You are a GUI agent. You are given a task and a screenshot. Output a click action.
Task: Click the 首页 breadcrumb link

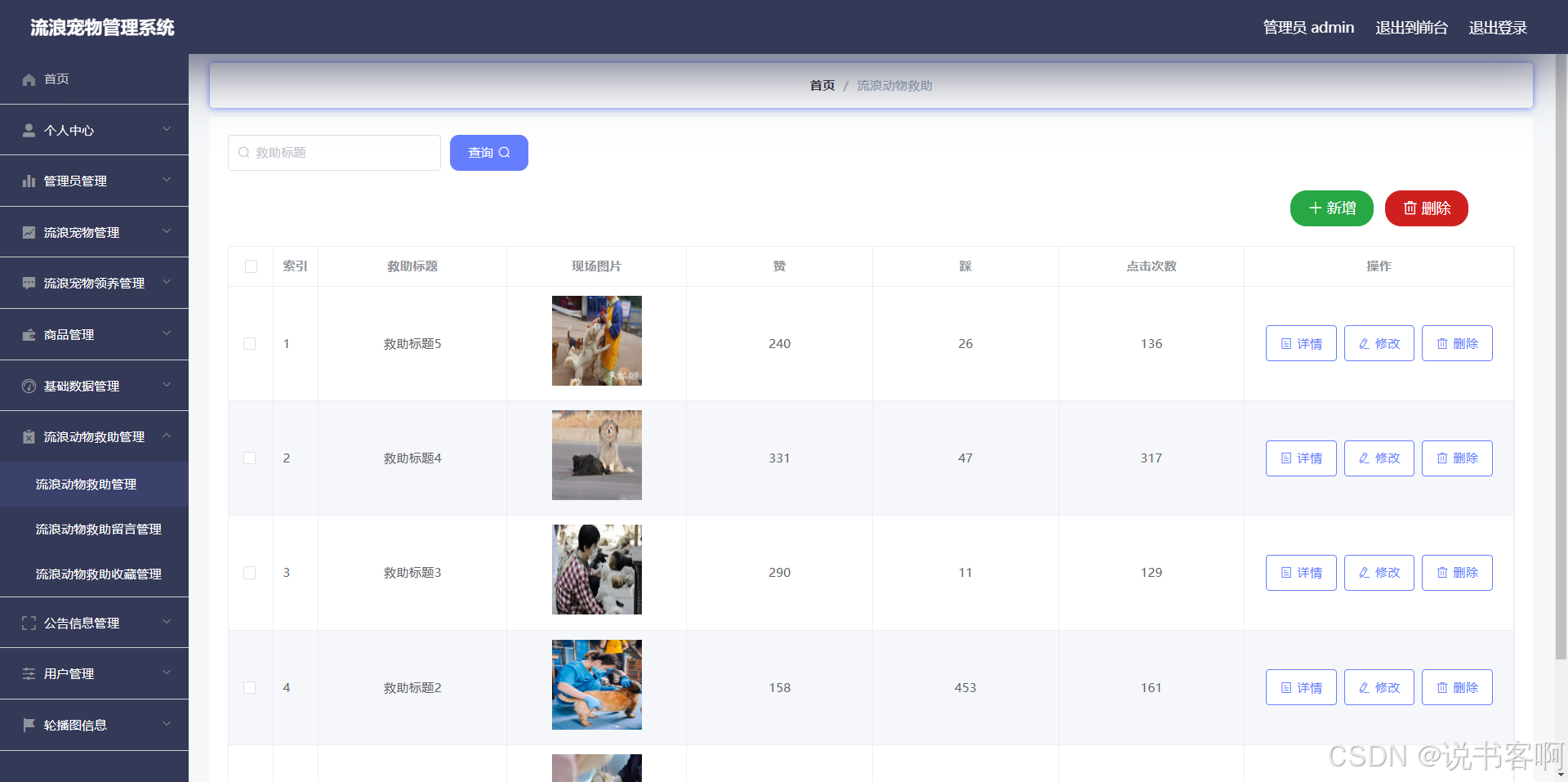point(822,86)
